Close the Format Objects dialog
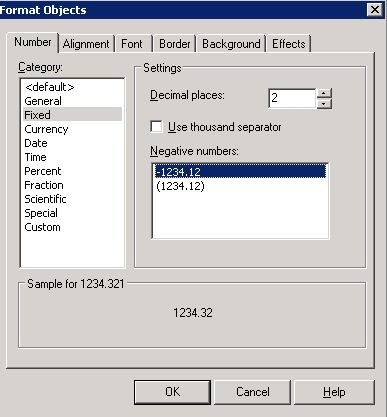387x417 pixels. tap(375, 10)
